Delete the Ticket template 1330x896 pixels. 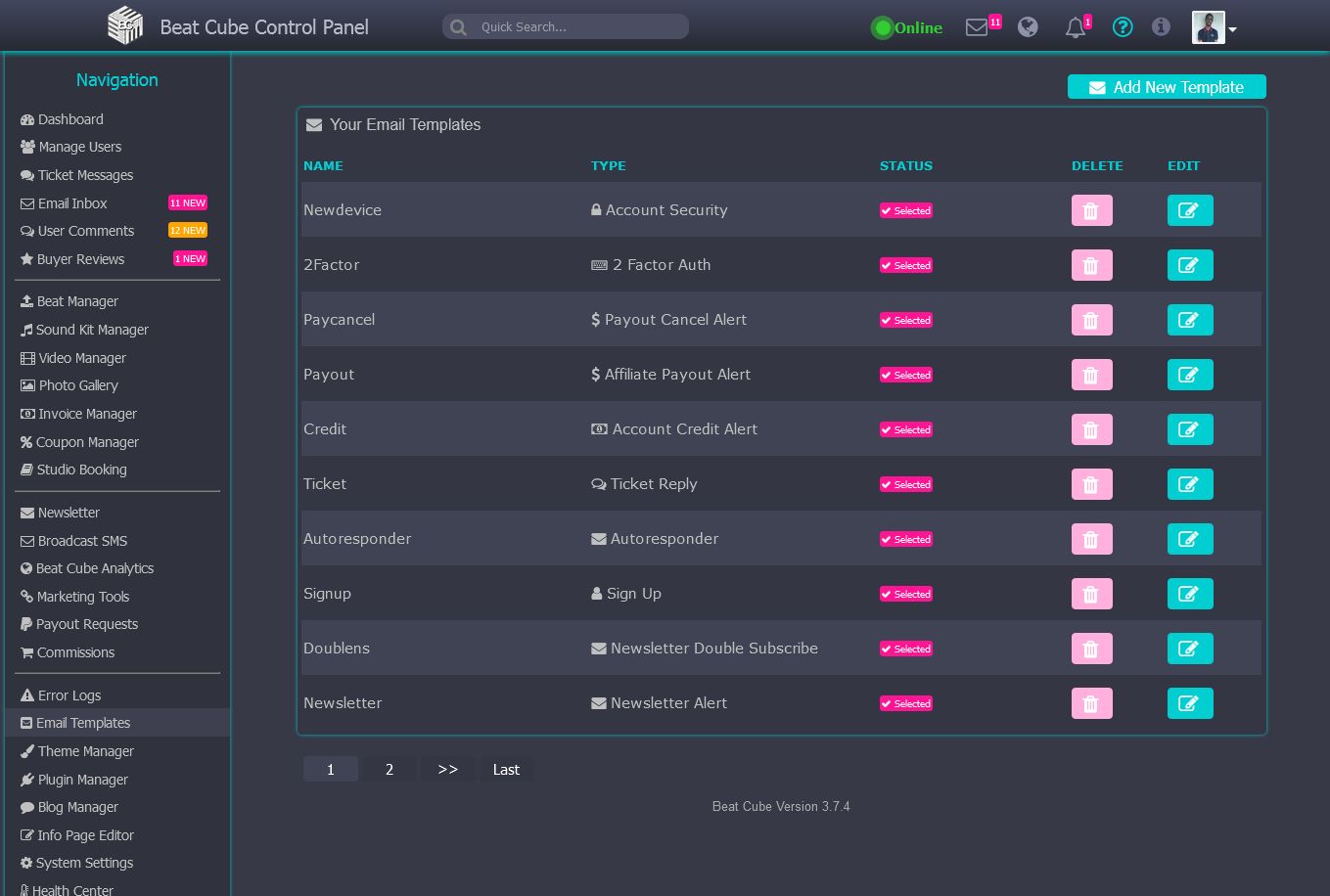tap(1091, 484)
